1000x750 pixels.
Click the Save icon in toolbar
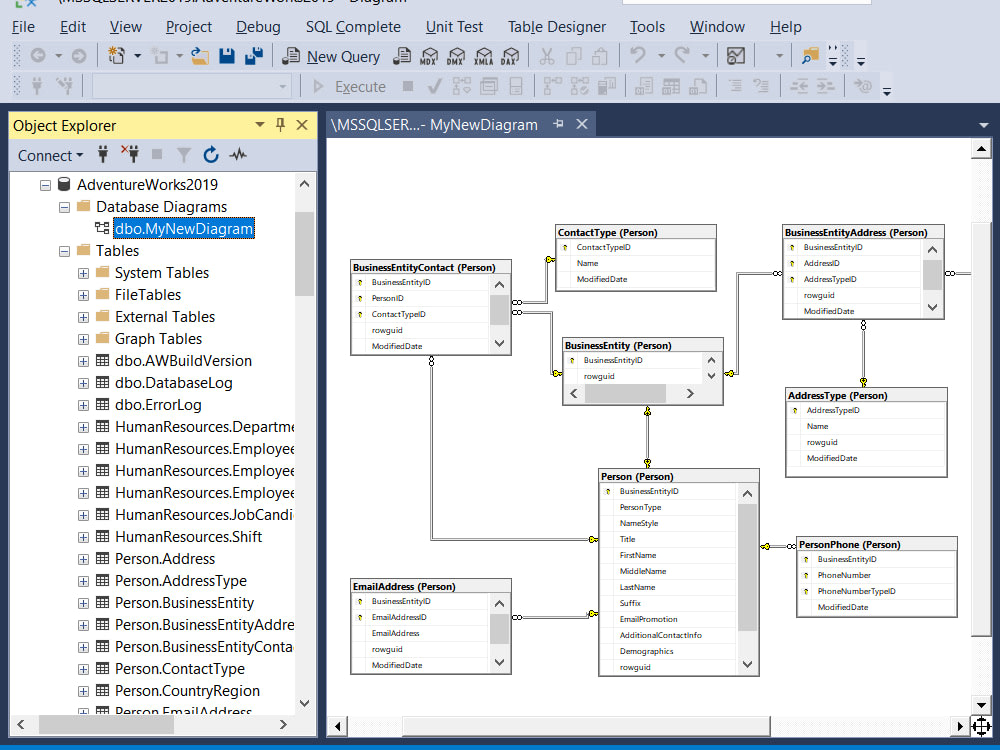226,57
